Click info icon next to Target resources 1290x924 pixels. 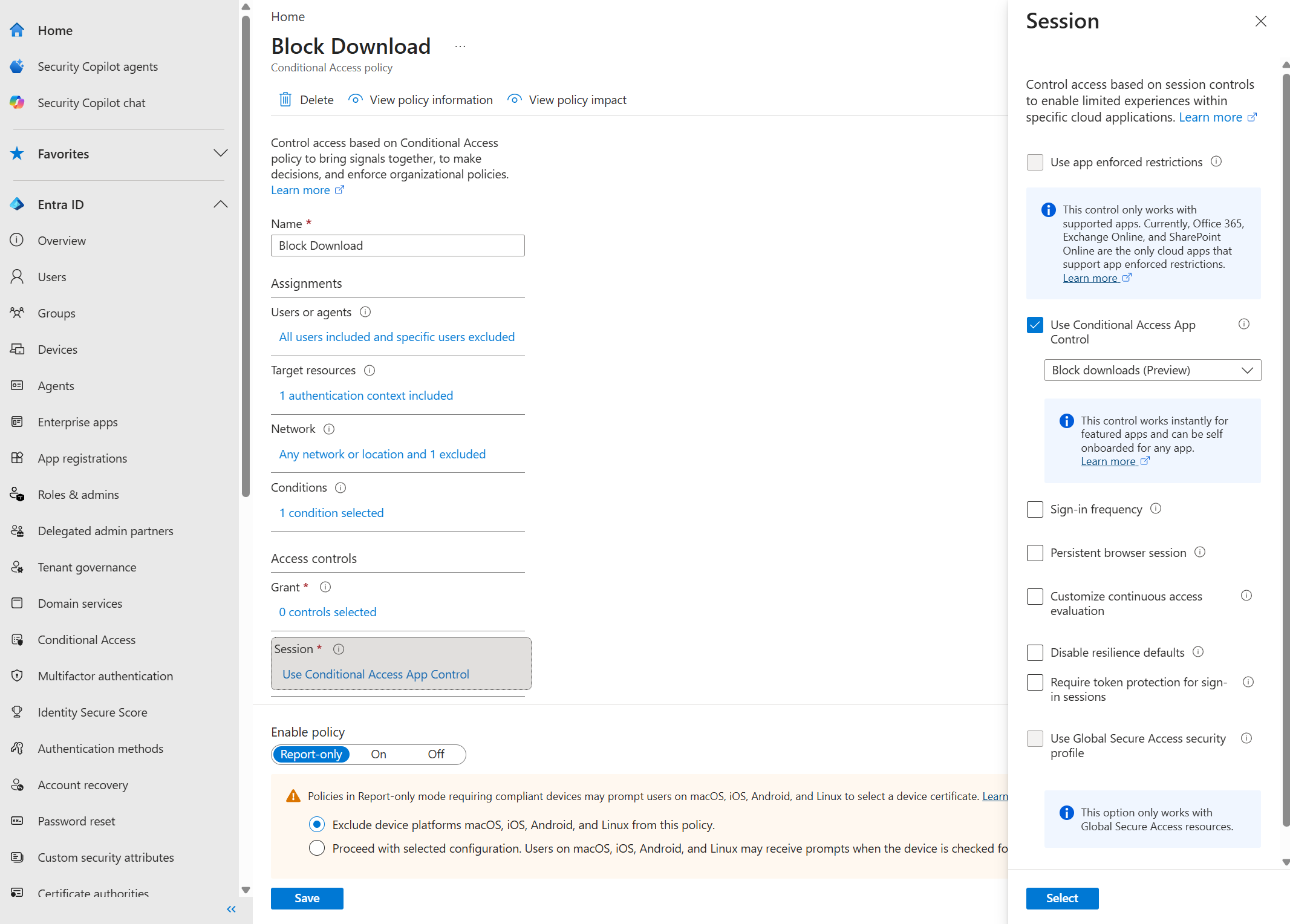(370, 371)
